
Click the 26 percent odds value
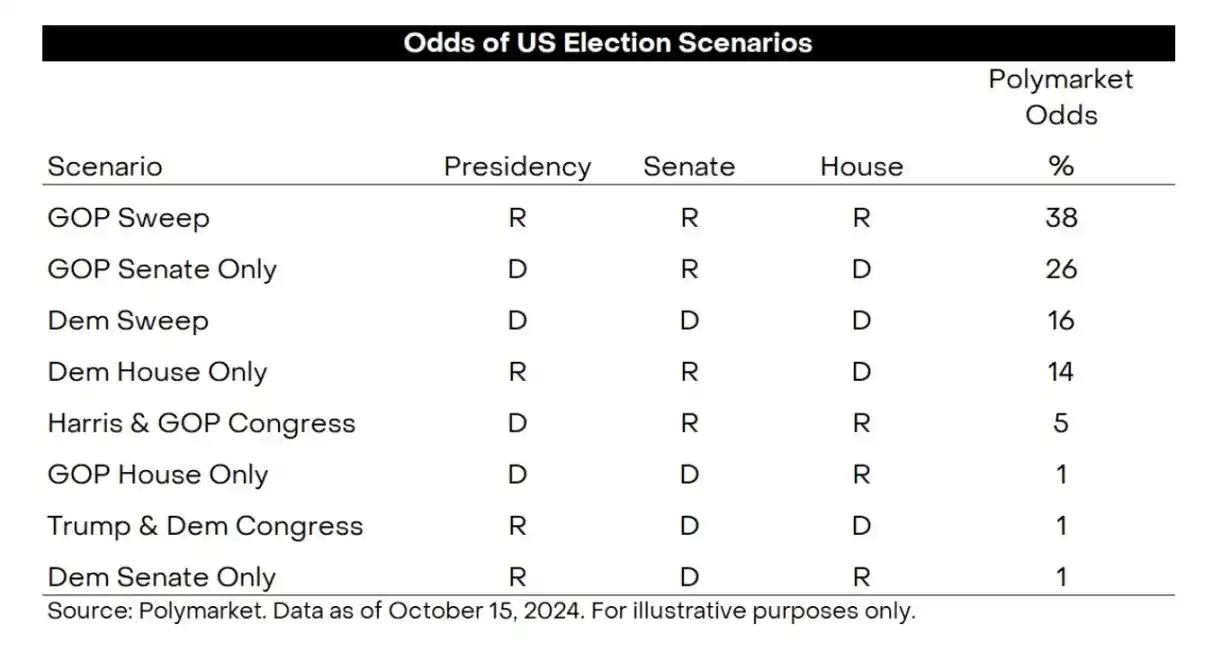click(1060, 269)
